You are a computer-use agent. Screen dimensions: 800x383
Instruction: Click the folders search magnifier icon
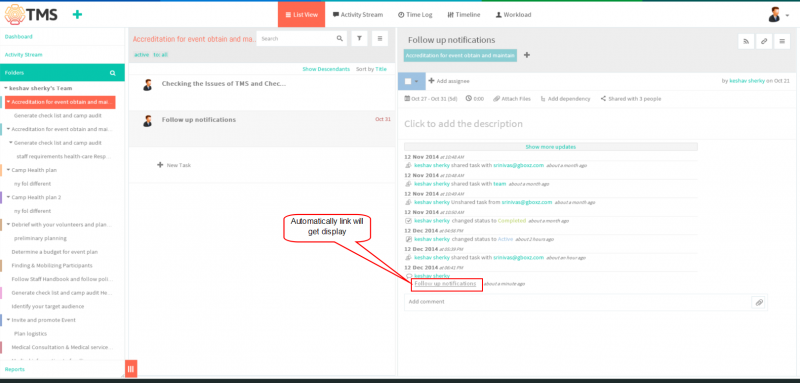pos(113,73)
